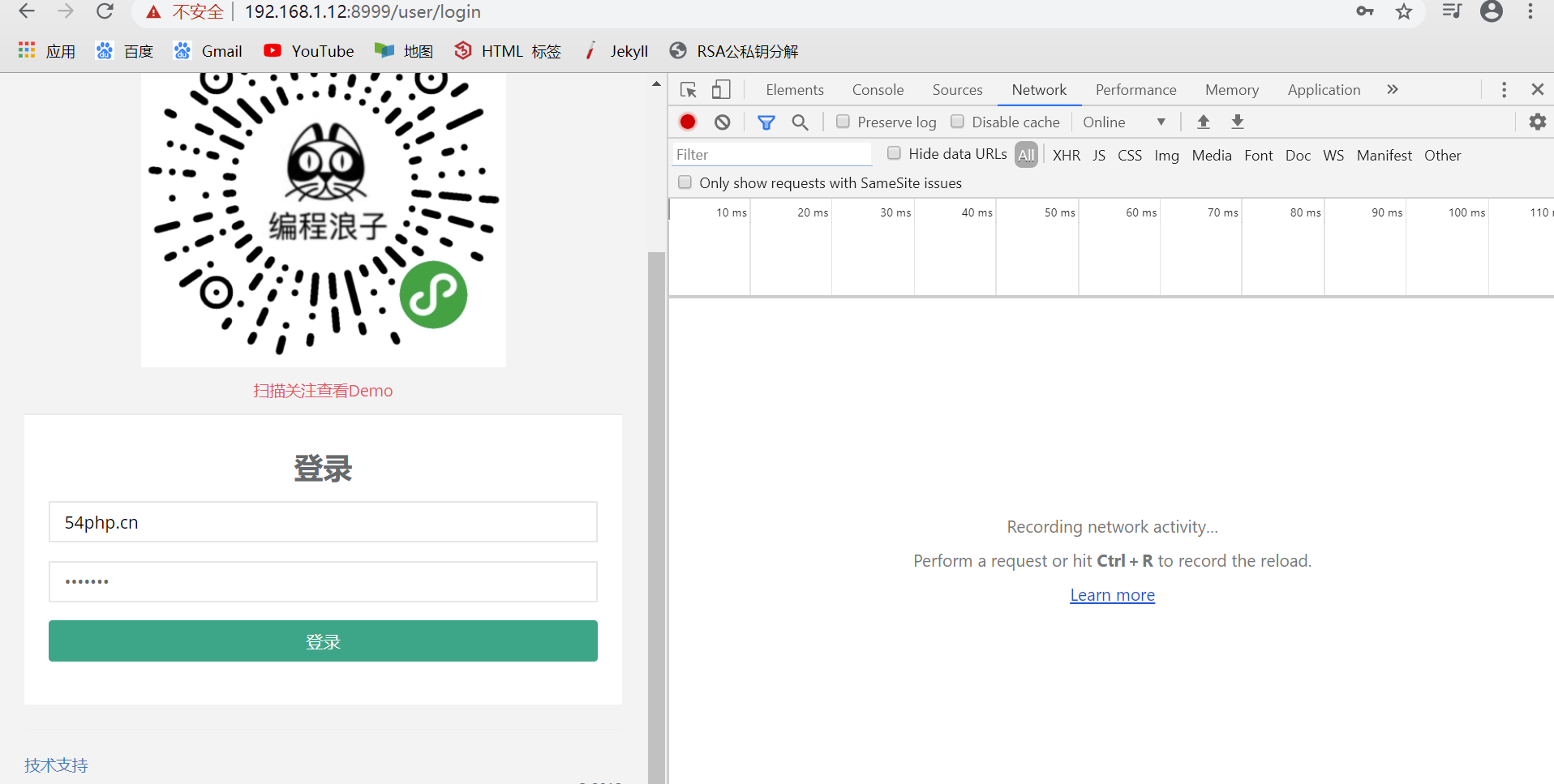Open Gmail bookmark

[x=208, y=51]
